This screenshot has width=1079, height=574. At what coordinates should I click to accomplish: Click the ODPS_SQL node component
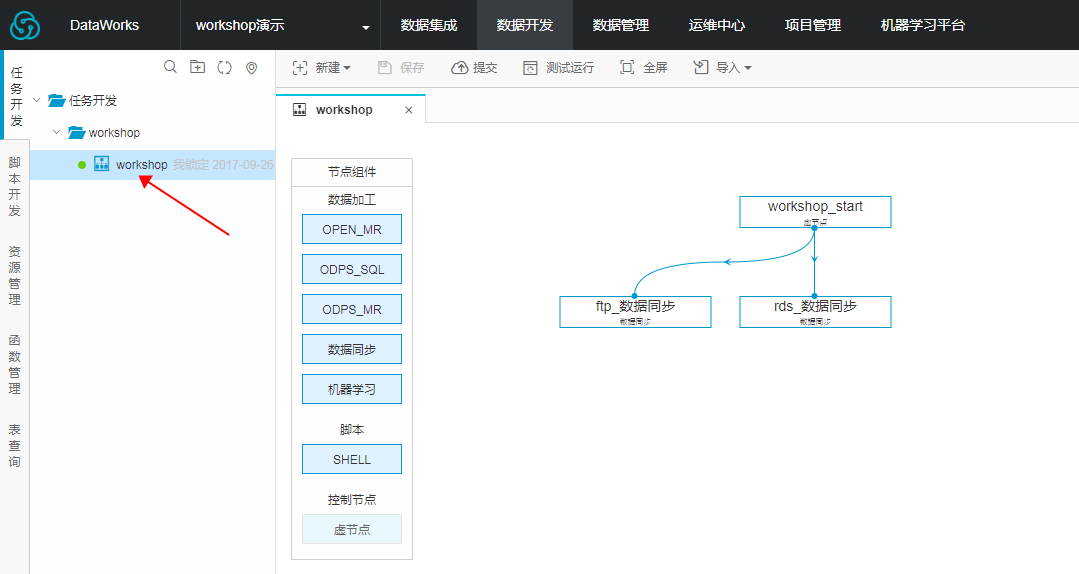pyautogui.click(x=352, y=269)
